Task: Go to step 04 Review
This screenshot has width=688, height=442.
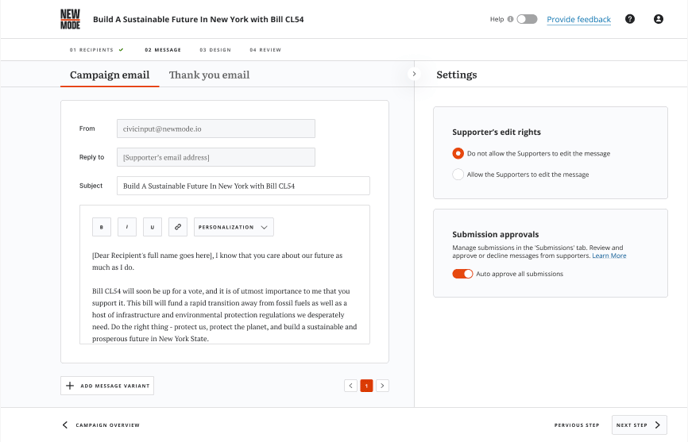Action: (x=265, y=50)
